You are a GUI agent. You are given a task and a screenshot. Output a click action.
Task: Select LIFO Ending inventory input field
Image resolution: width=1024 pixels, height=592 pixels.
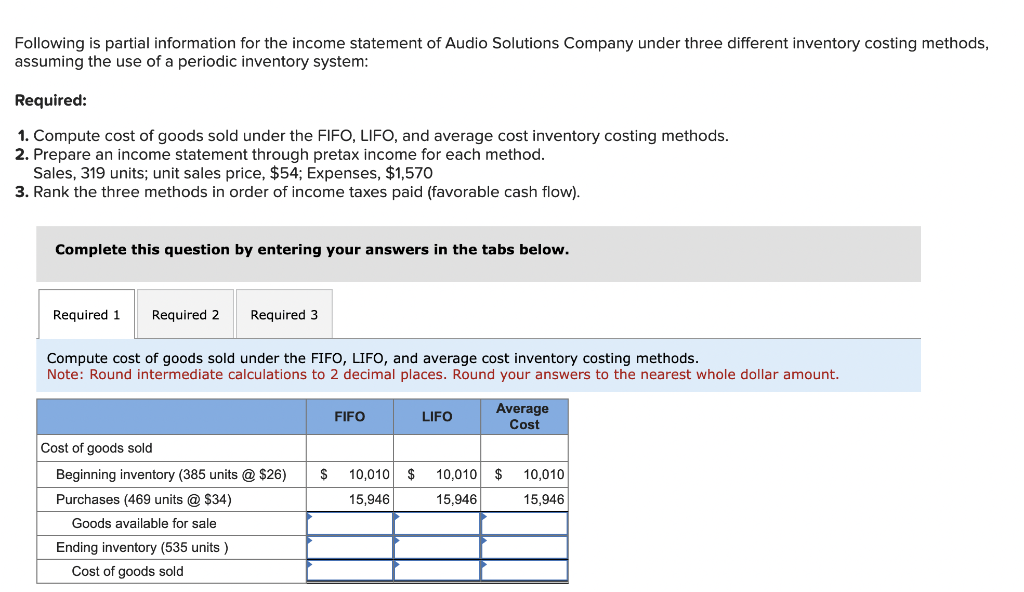tap(437, 548)
